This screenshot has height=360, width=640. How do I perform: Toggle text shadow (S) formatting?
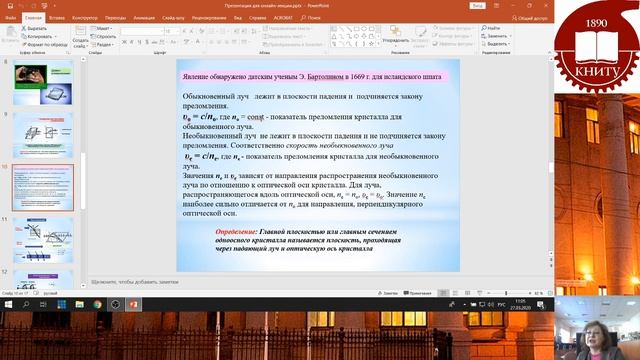coord(147,42)
